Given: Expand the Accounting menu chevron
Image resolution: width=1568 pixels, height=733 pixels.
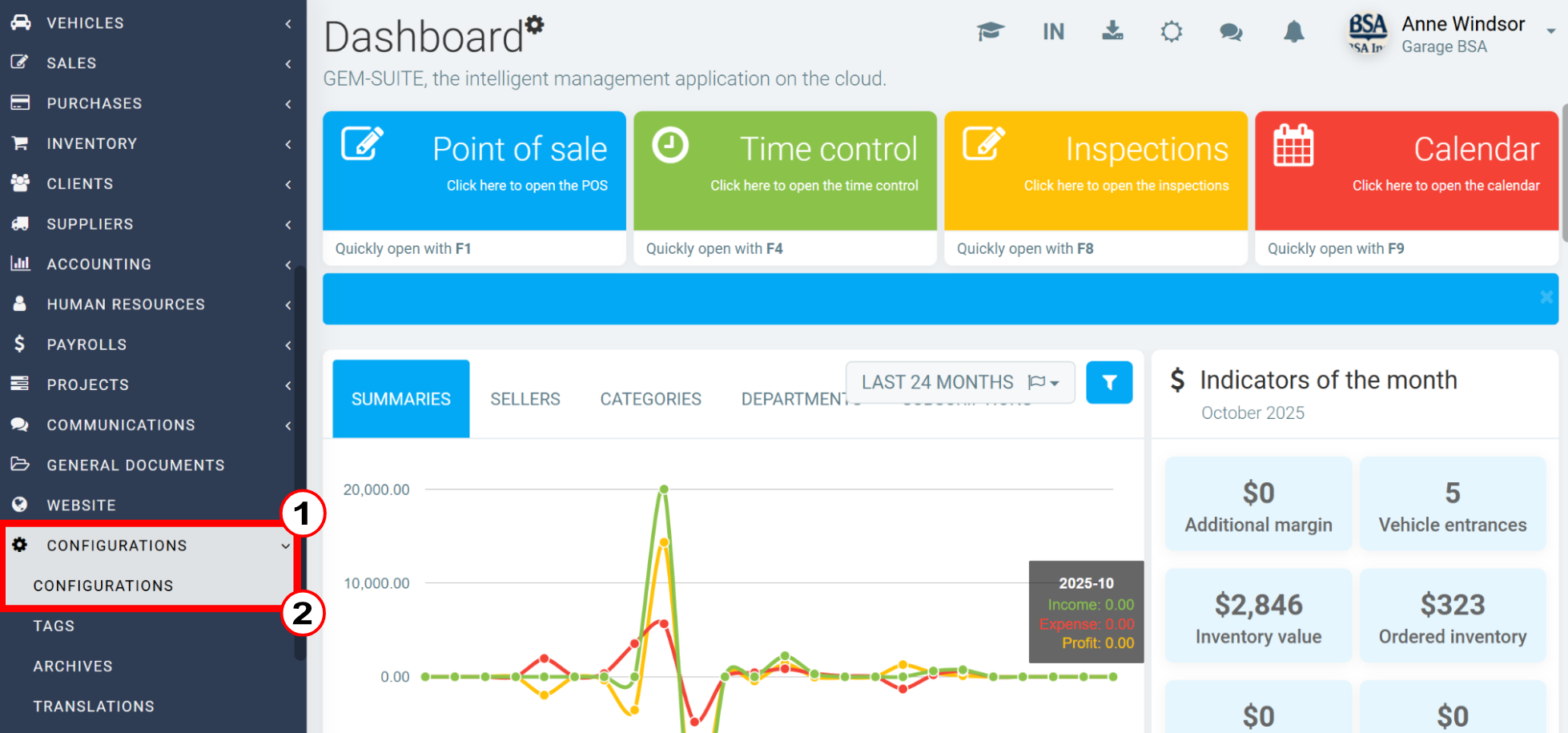Looking at the screenshot, I should click(287, 264).
